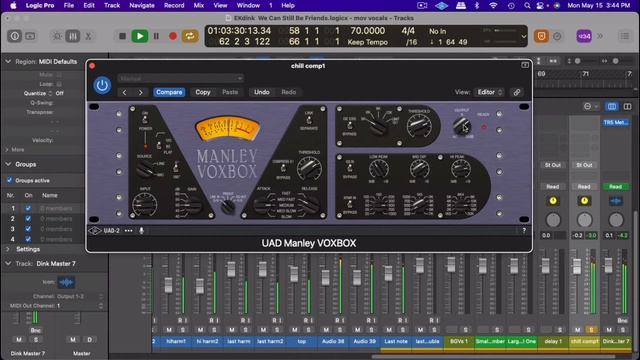Click the scissors Editors icon
The height and width of the screenshot is (360, 640).
pos(88,36)
